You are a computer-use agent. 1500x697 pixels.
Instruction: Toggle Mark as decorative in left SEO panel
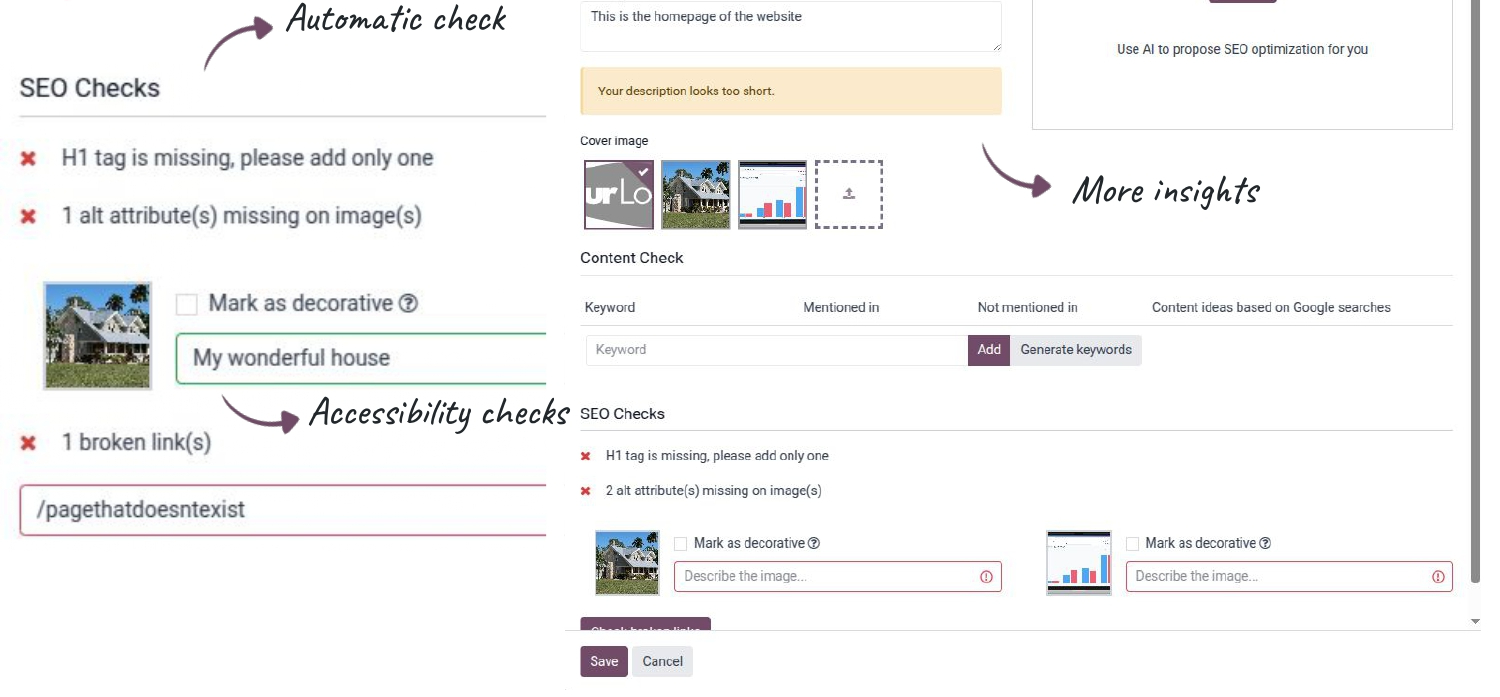pyautogui.click(x=186, y=303)
